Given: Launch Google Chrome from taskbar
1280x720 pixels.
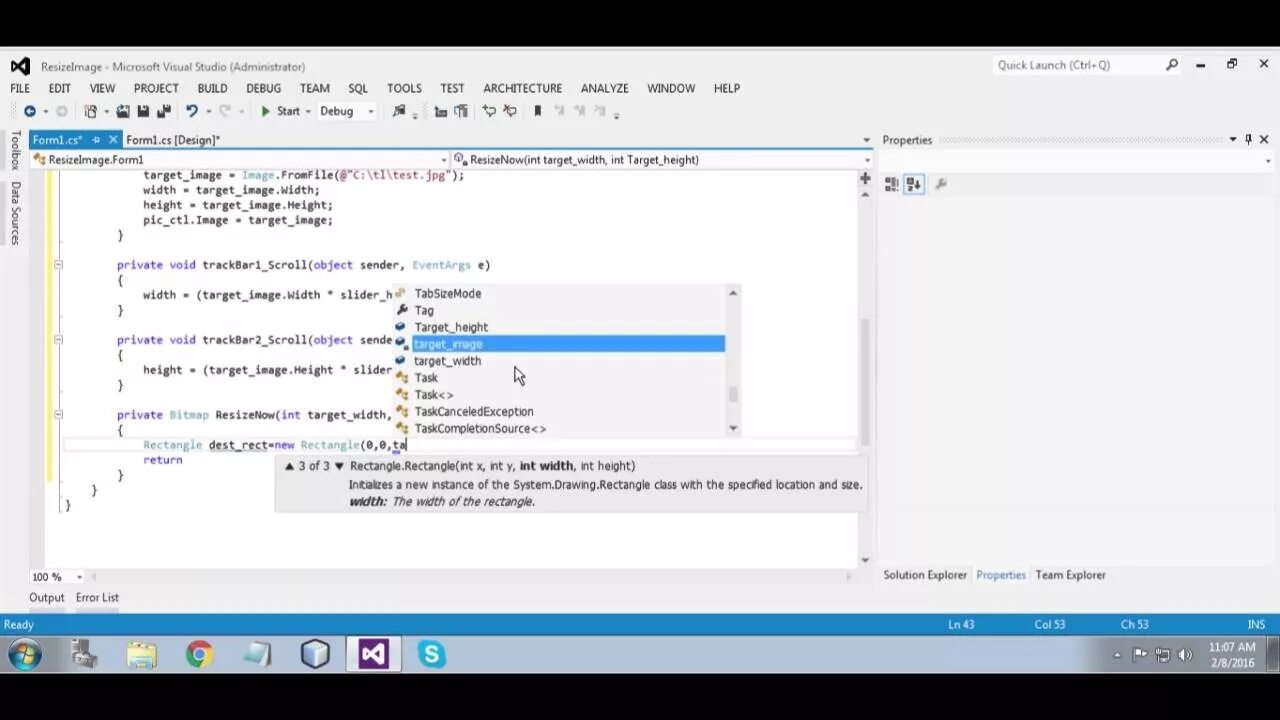Looking at the screenshot, I should (199, 655).
